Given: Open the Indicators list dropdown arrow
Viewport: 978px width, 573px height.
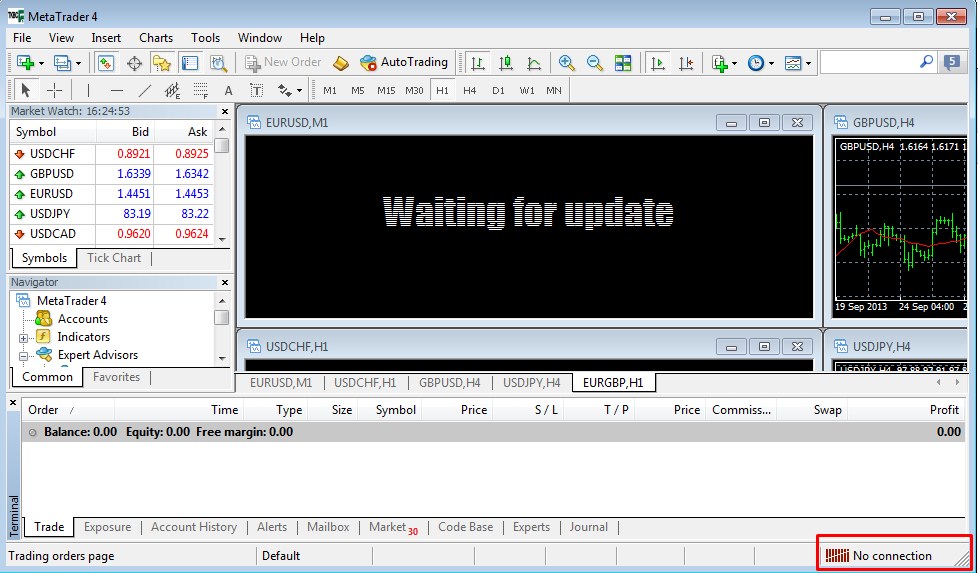Looking at the screenshot, I should [x=735, y=63].
